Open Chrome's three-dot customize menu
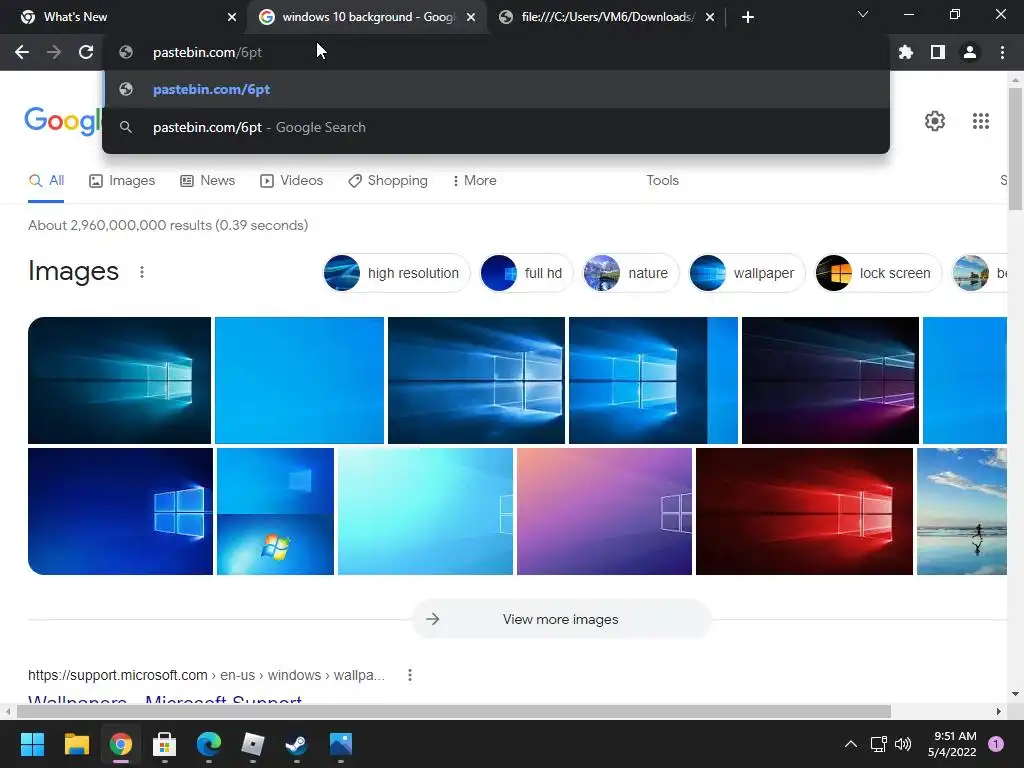1024x768 pixels. point(1002,52)
